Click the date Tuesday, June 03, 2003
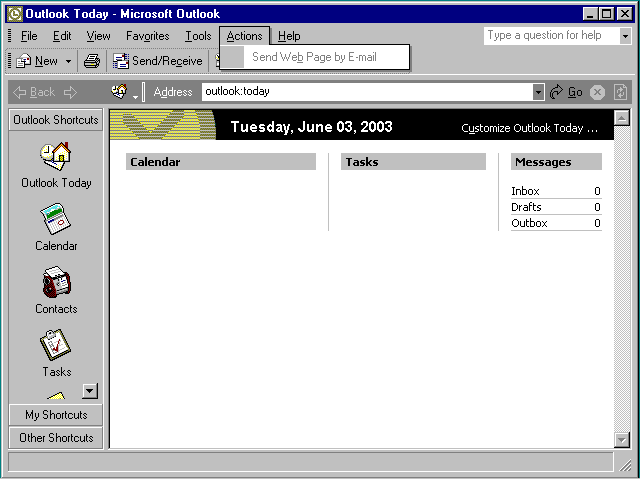Screen dimensions: 640x480 [311, 127]
